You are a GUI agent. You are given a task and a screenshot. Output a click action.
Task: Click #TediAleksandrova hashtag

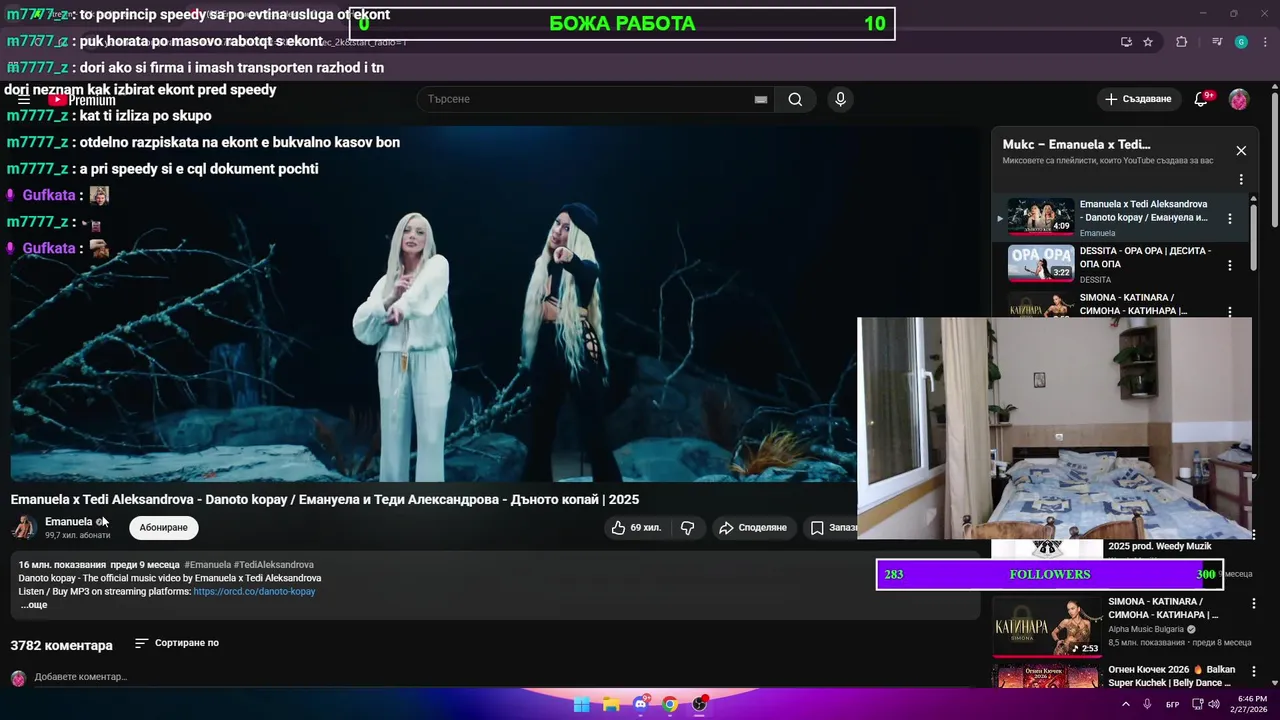point(274,565)
